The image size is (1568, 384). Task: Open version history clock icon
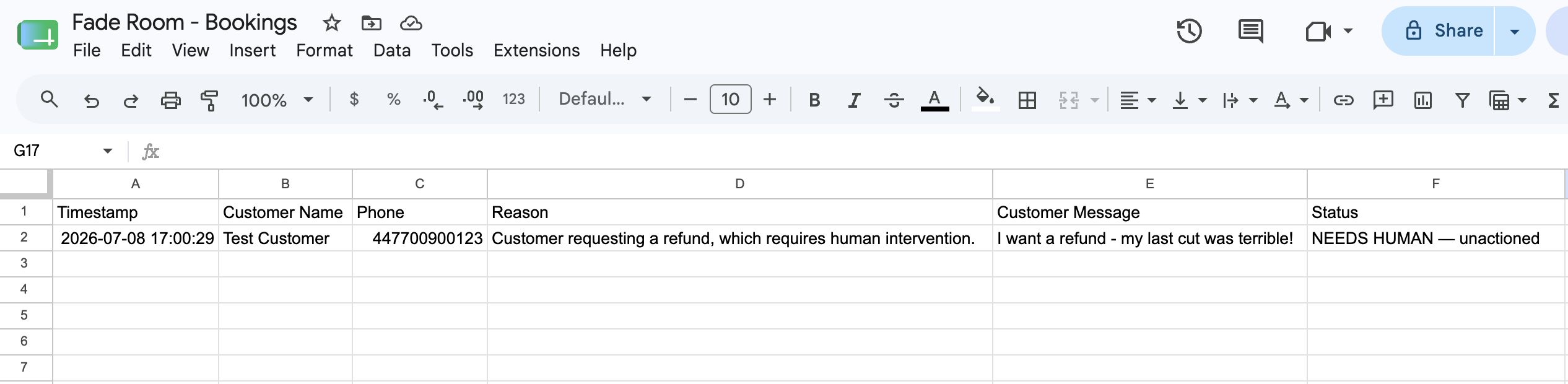click(1189, 31)
